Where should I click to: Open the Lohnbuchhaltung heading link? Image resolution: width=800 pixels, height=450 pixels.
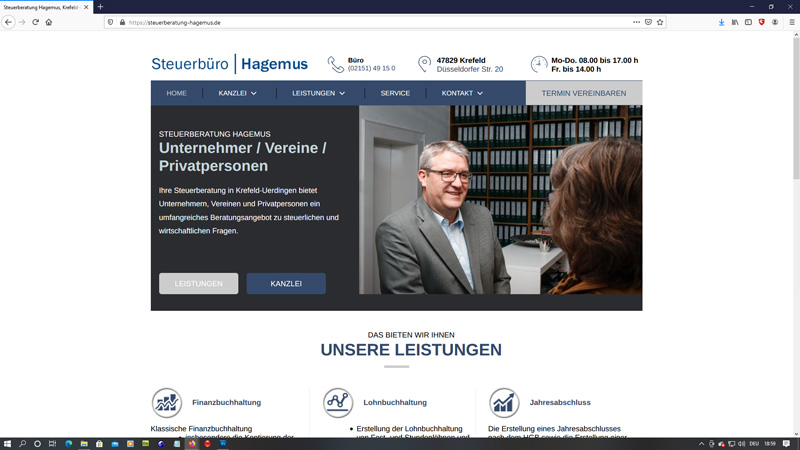[395, 403]
